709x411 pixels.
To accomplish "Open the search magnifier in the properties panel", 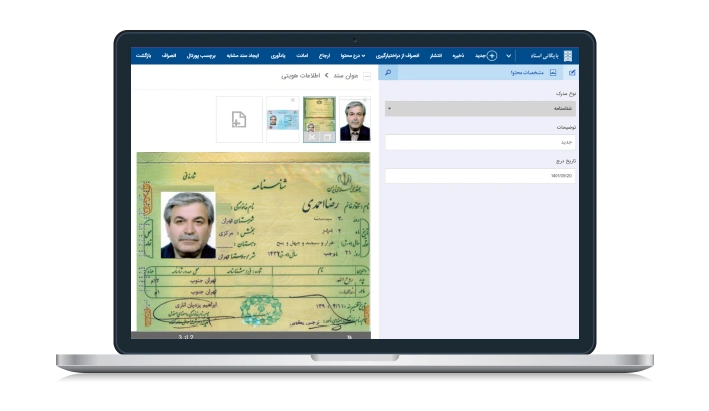I will pyautogui.click(x=389, y=73).
